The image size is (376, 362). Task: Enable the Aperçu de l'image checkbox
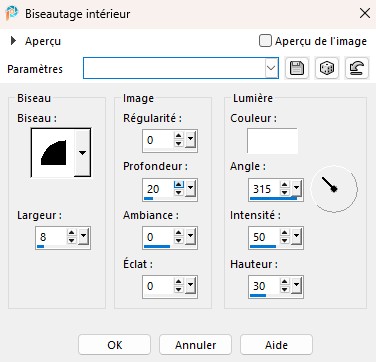coord(265,41)
